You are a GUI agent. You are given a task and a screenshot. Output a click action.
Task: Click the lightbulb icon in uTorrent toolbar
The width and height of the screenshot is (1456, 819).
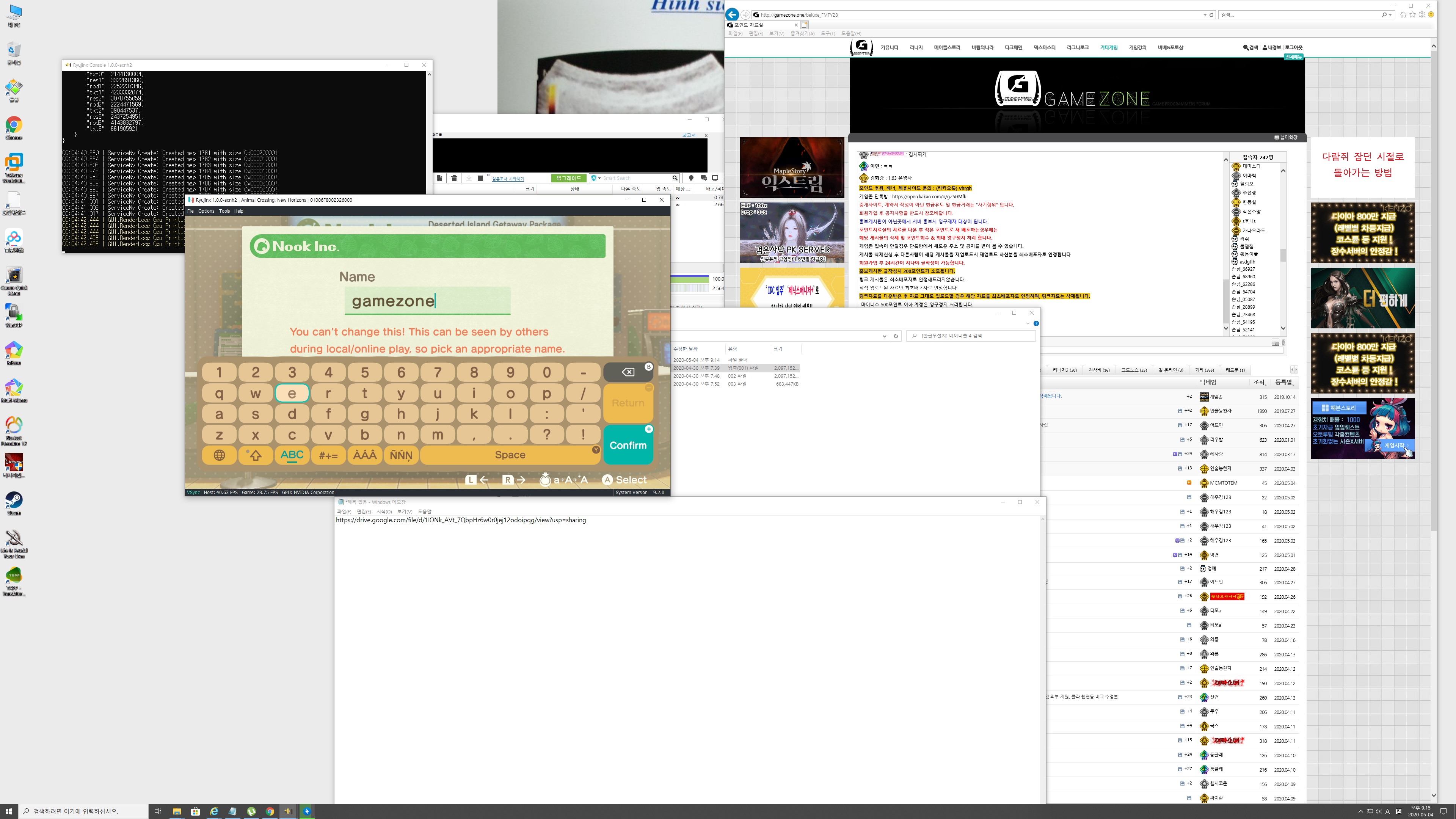pyautogui.click(x=691, y=178)
